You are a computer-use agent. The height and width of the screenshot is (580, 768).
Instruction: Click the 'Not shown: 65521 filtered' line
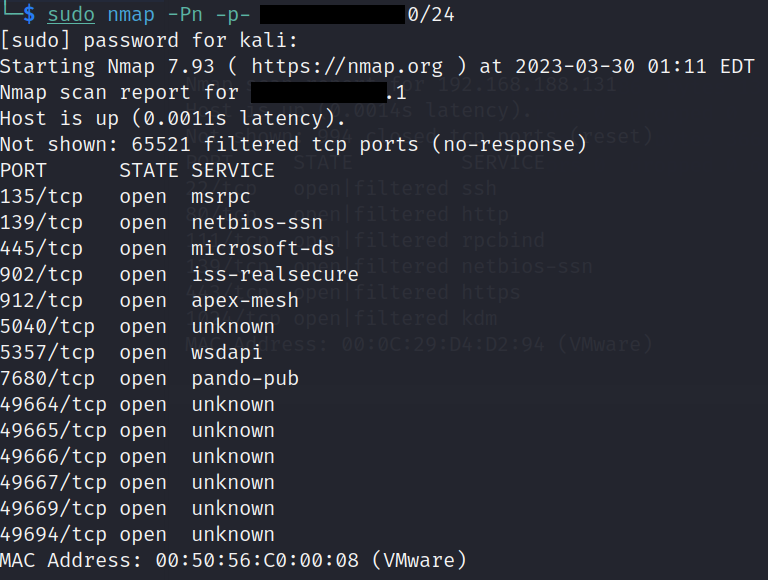(x=292, y=144)
